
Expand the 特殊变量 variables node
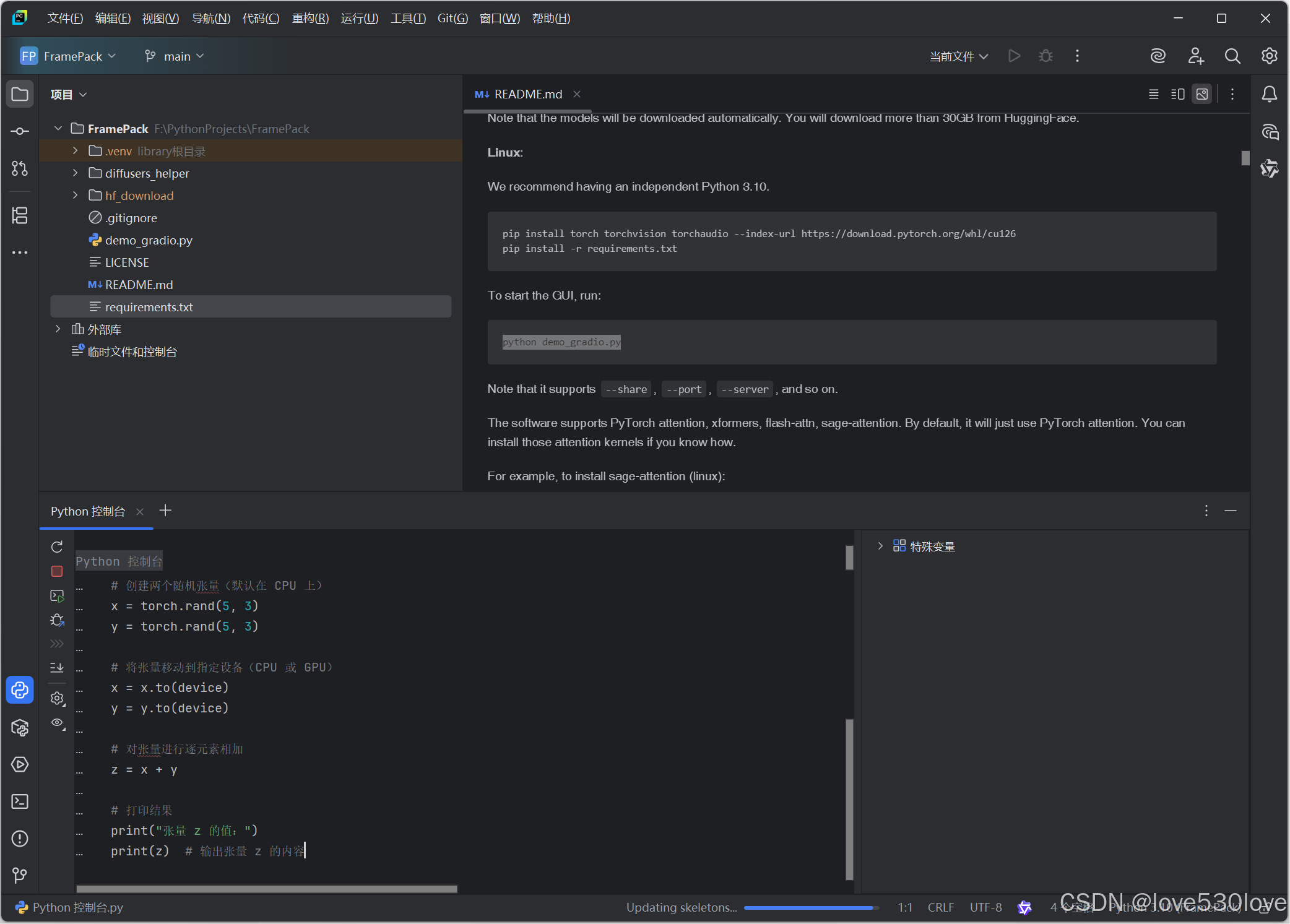(880, 546)
